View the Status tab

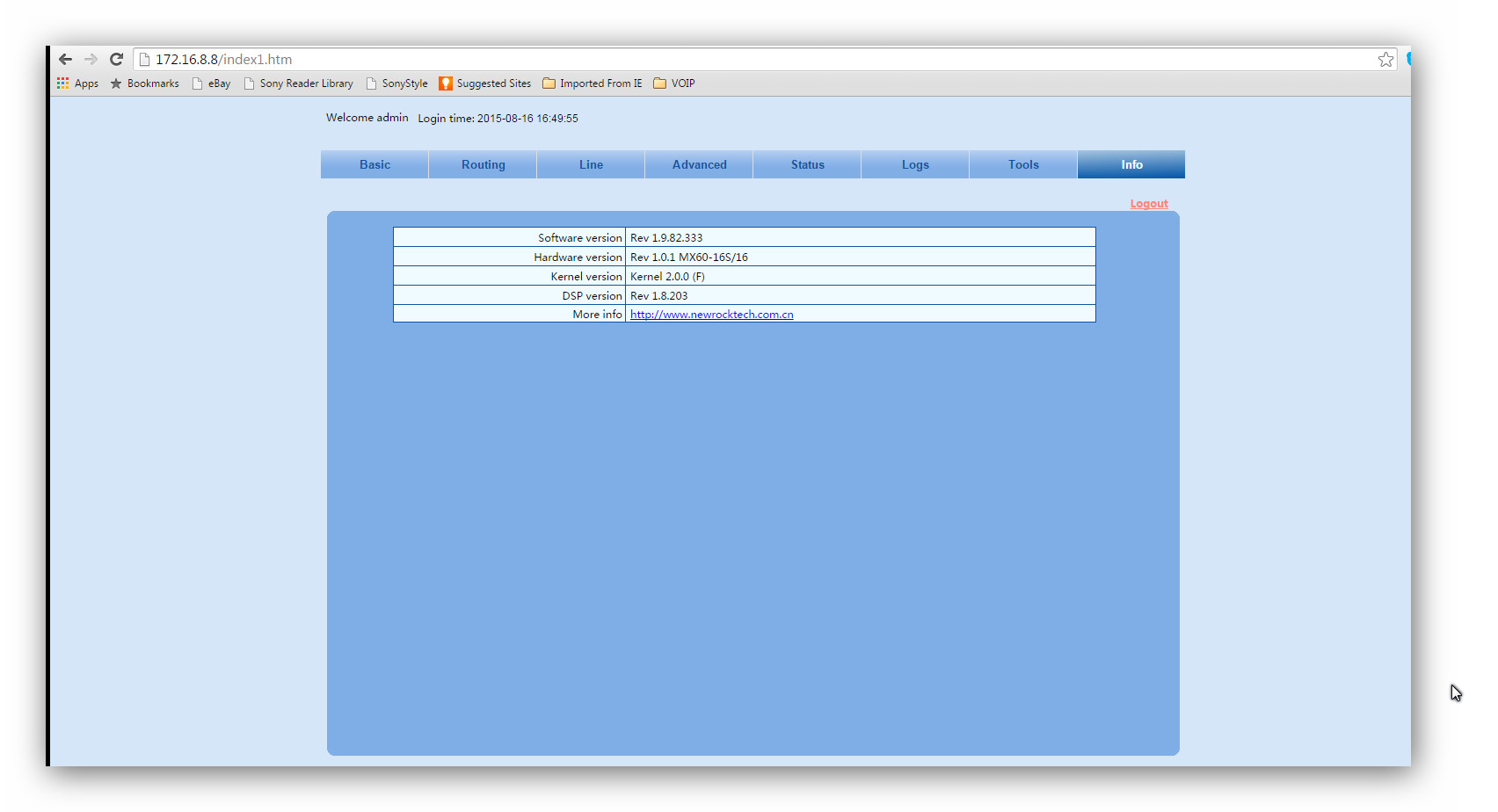click(x=807, y=164)
